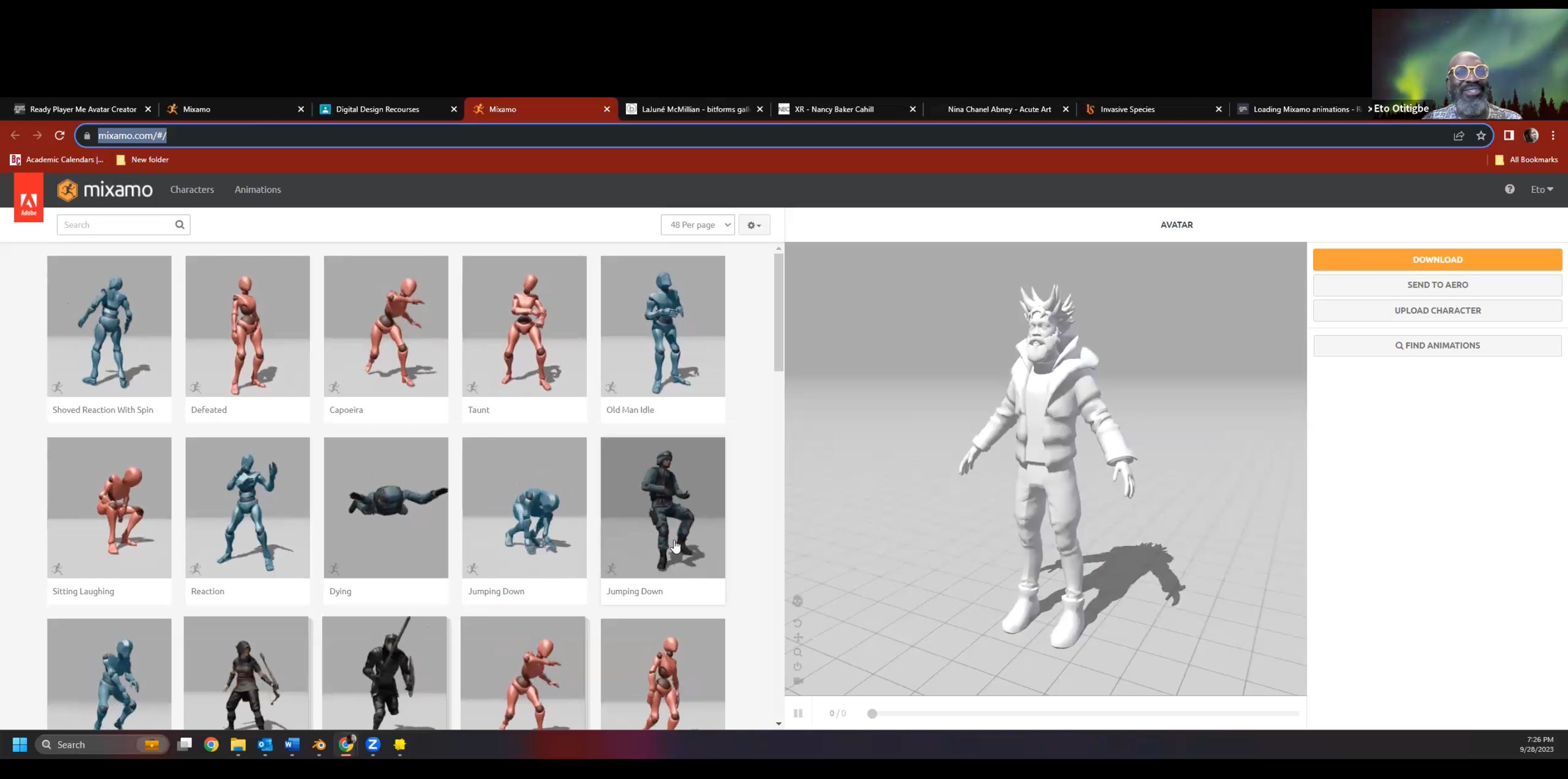Click the Adobe logo icon
The width and height of the screenshot is (1568, 779).
click(x=29, y=197)
